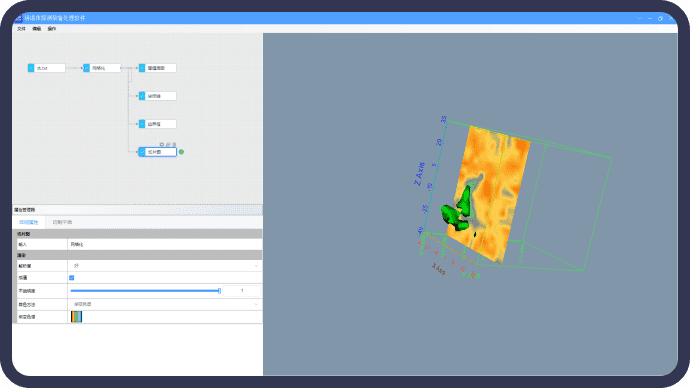Click the green circle beside the selected node
The height and width of the screenshot is (388, 690).
[x=181, y=152]
